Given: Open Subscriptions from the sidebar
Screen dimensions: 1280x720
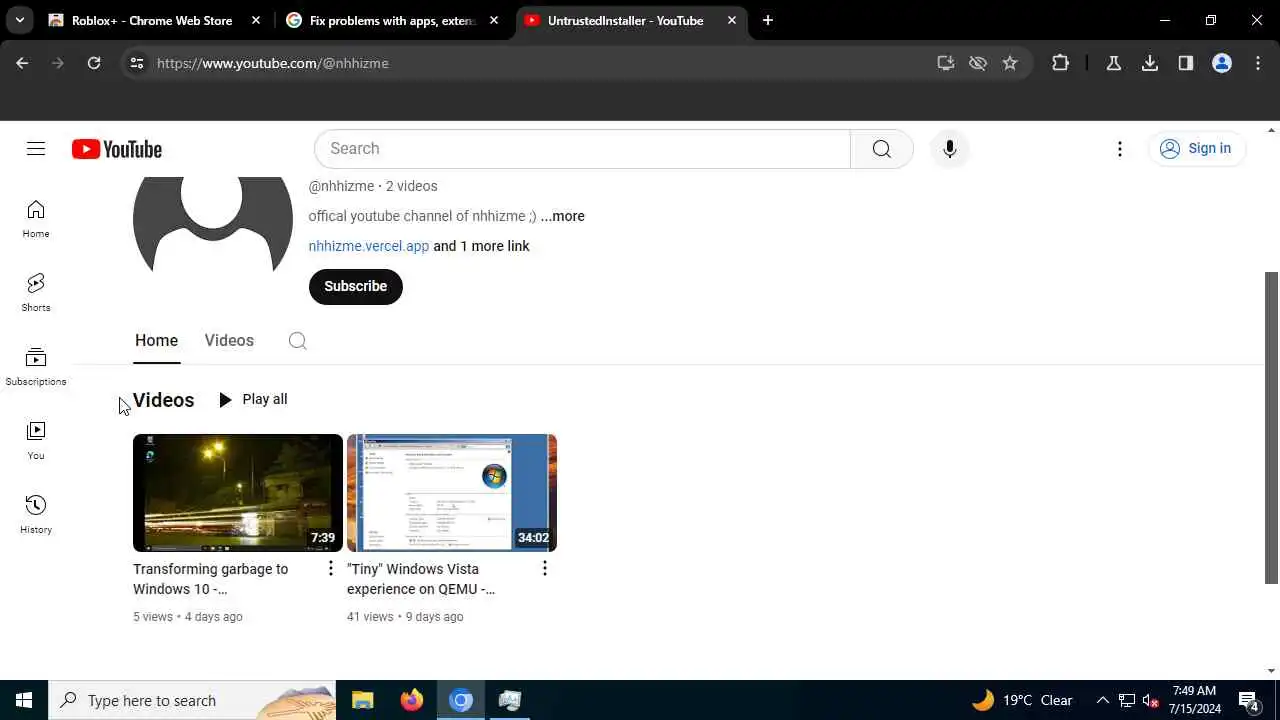Looking at the screenshot, I should click(36, 367).
